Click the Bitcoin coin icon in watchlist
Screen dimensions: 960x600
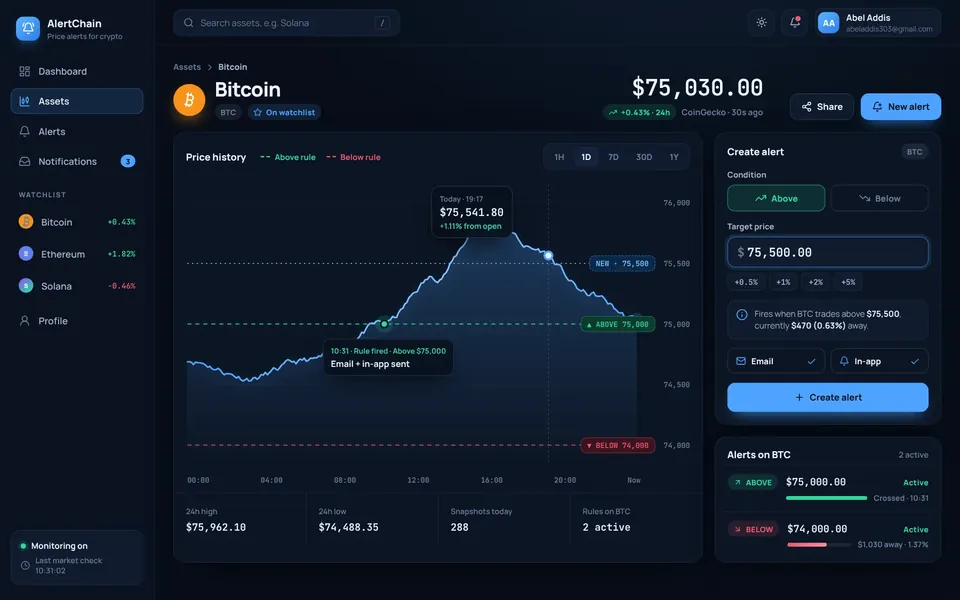[26, 222]
